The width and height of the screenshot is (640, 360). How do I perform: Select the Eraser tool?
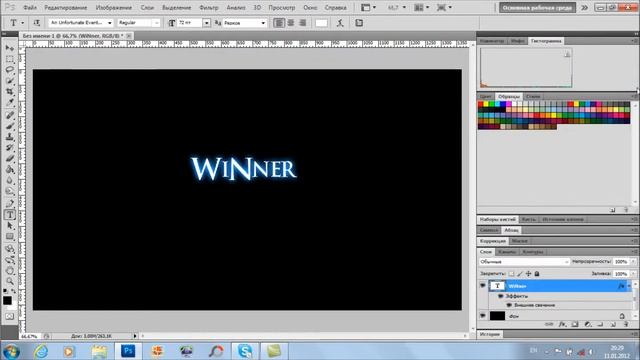click(10, 159)
